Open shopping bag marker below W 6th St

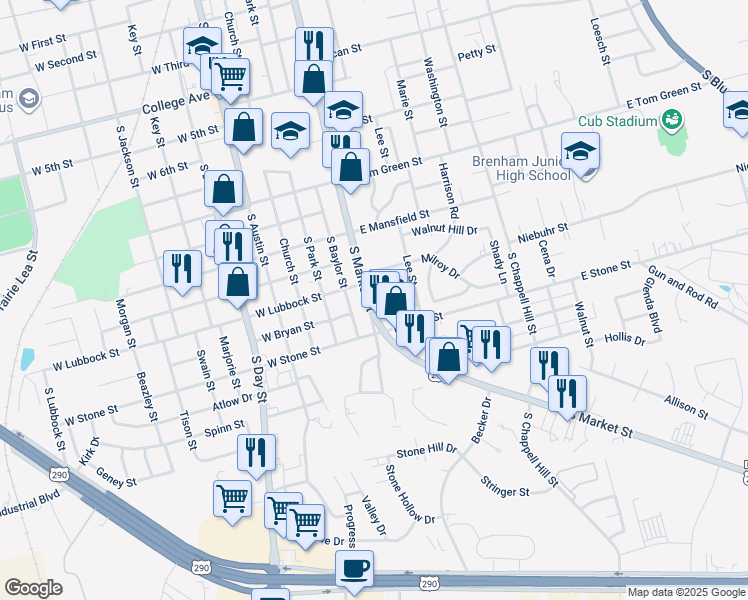(223, 188)
